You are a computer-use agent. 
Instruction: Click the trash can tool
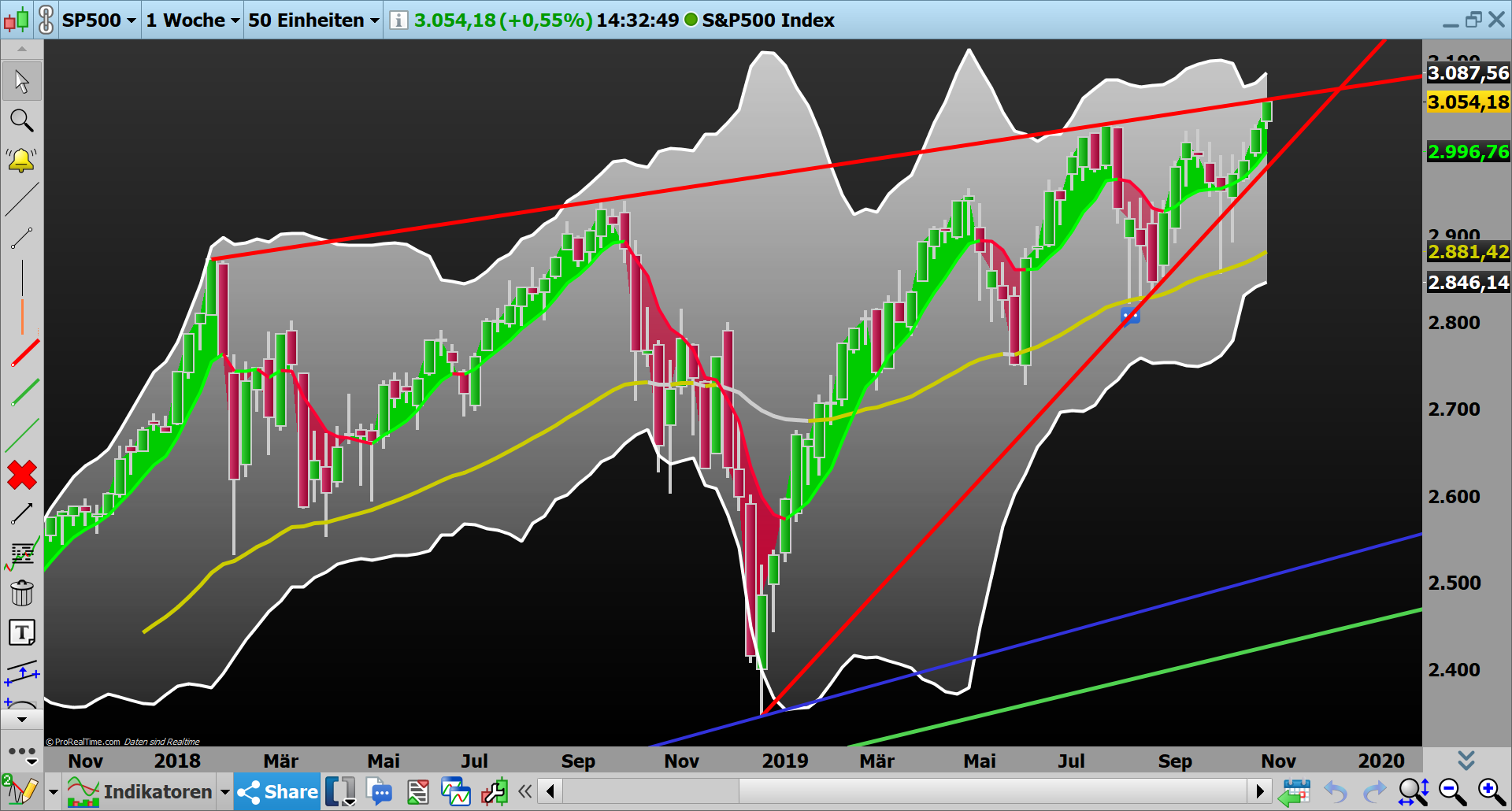pyautogui.click(x=22, y=593)
